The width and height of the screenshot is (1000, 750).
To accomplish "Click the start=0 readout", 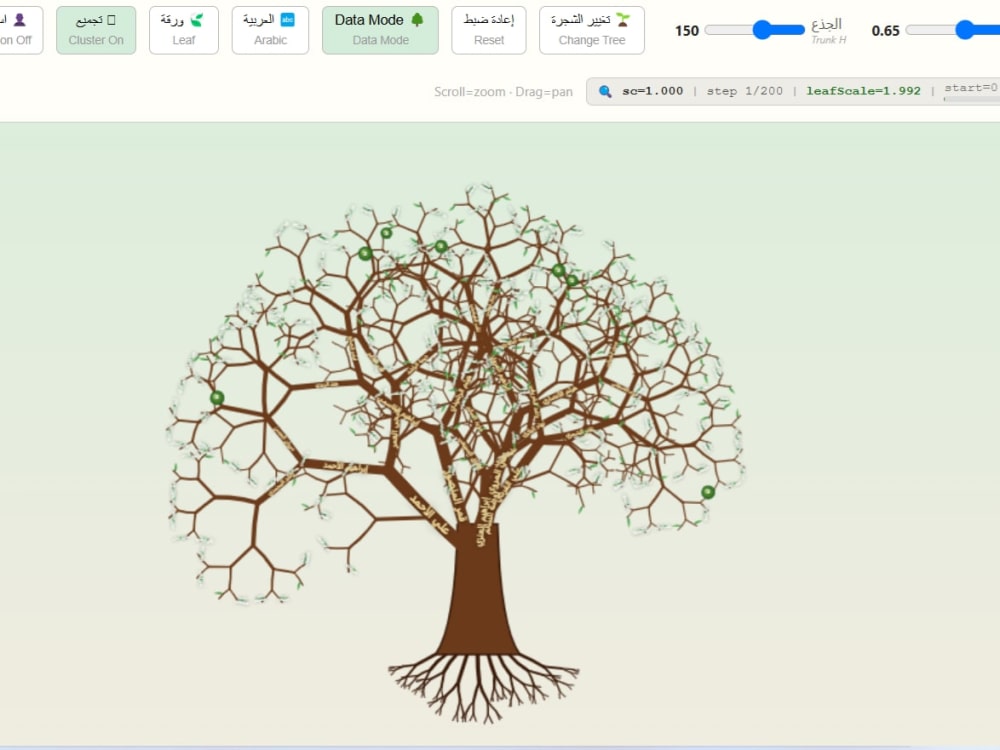I will 971,88.
